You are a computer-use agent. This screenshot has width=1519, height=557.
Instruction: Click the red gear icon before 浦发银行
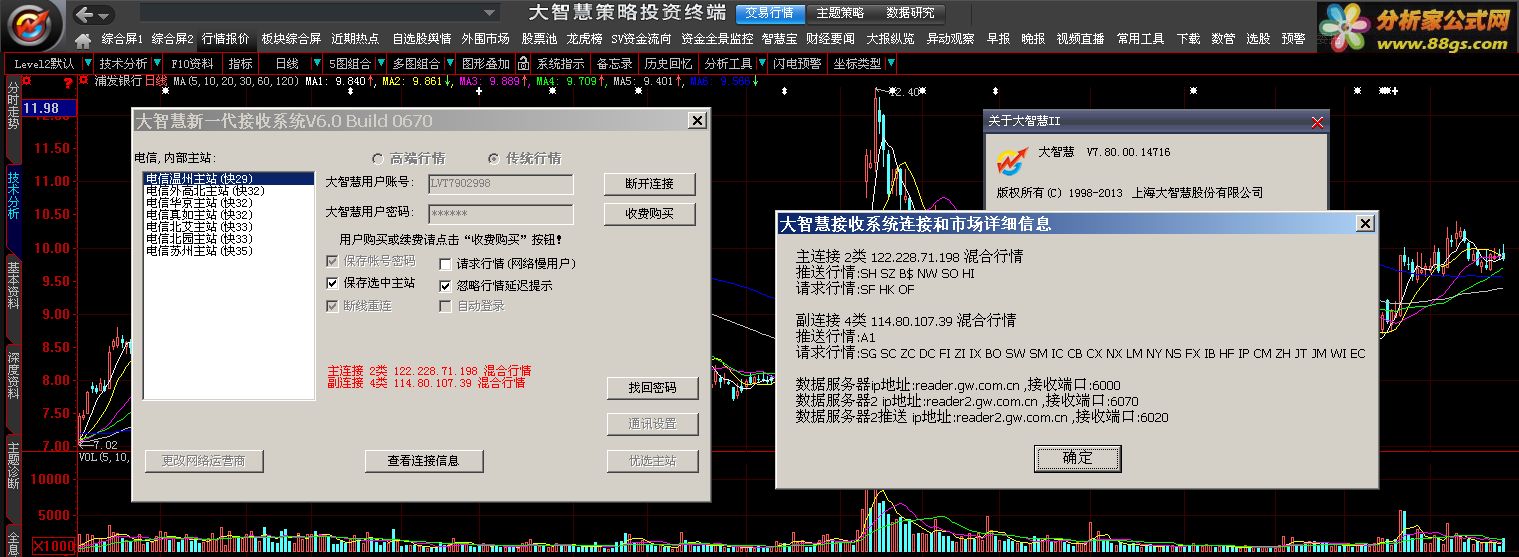pos(85,82)
